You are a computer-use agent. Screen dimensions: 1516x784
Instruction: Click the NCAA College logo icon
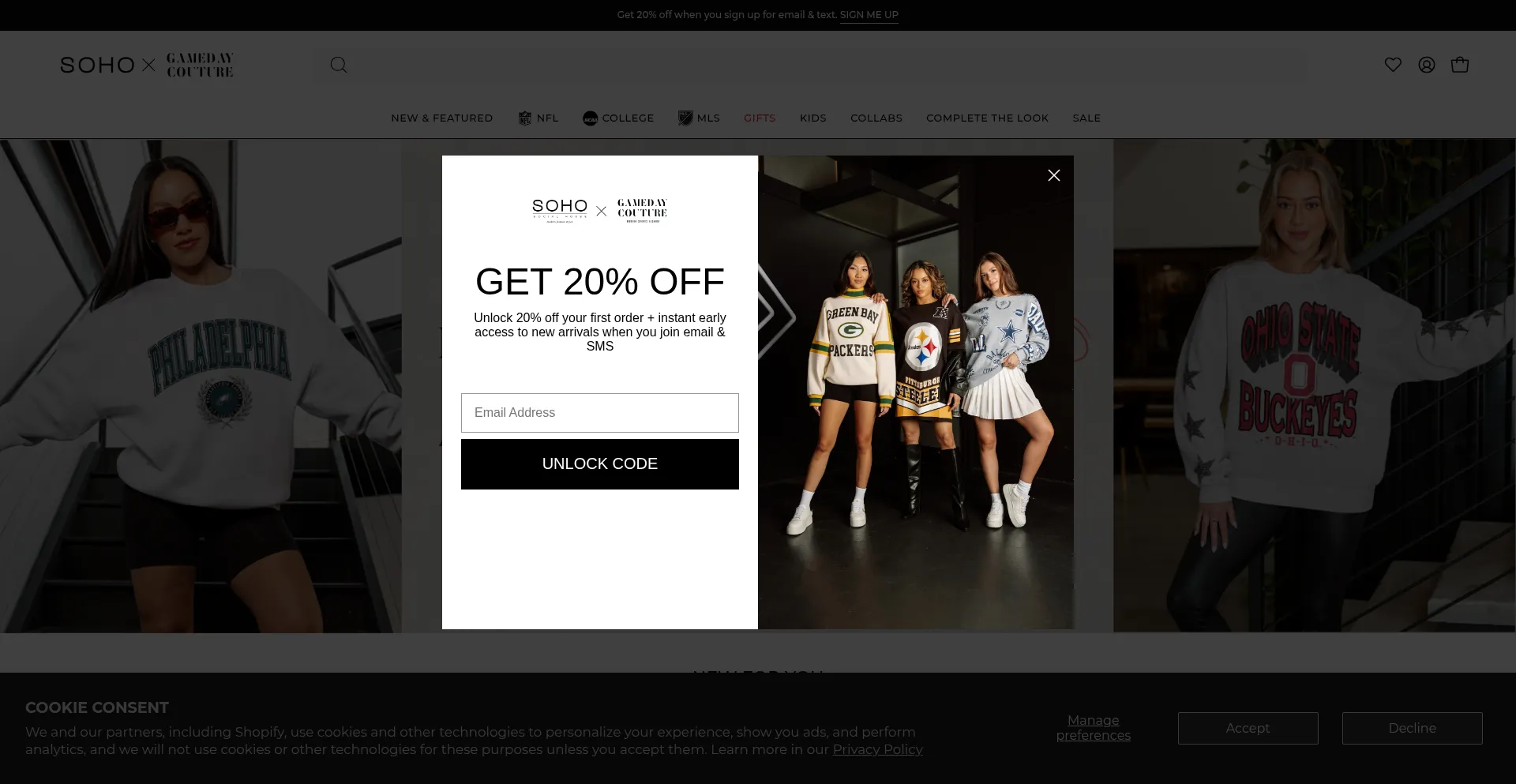590,118
